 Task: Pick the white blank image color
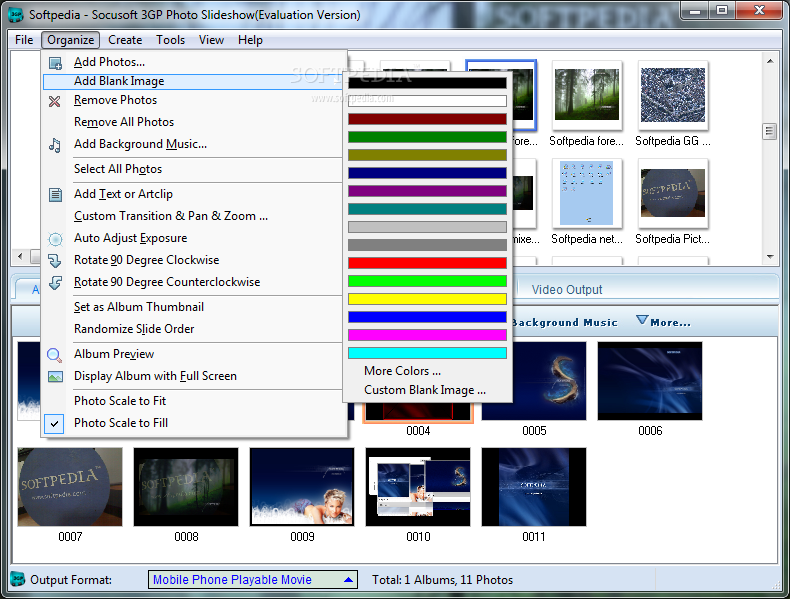point(427,101)
